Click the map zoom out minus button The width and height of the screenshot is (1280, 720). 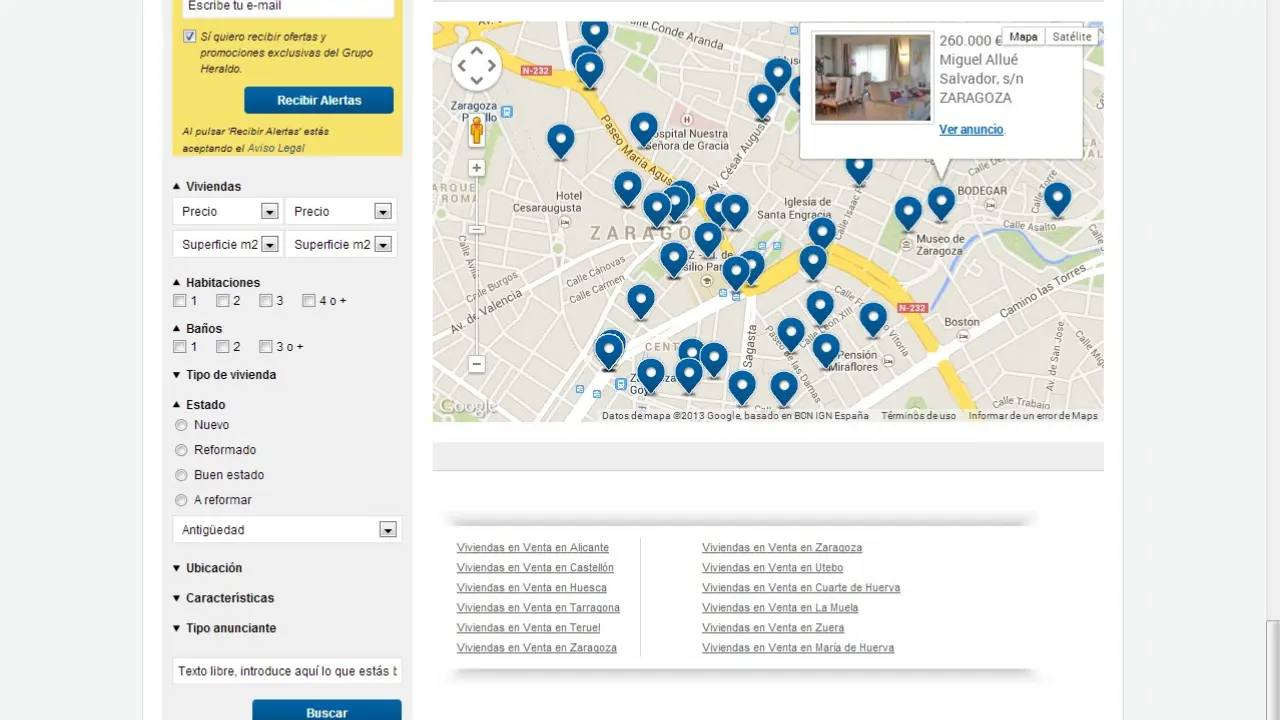click(x=477, y=365)
